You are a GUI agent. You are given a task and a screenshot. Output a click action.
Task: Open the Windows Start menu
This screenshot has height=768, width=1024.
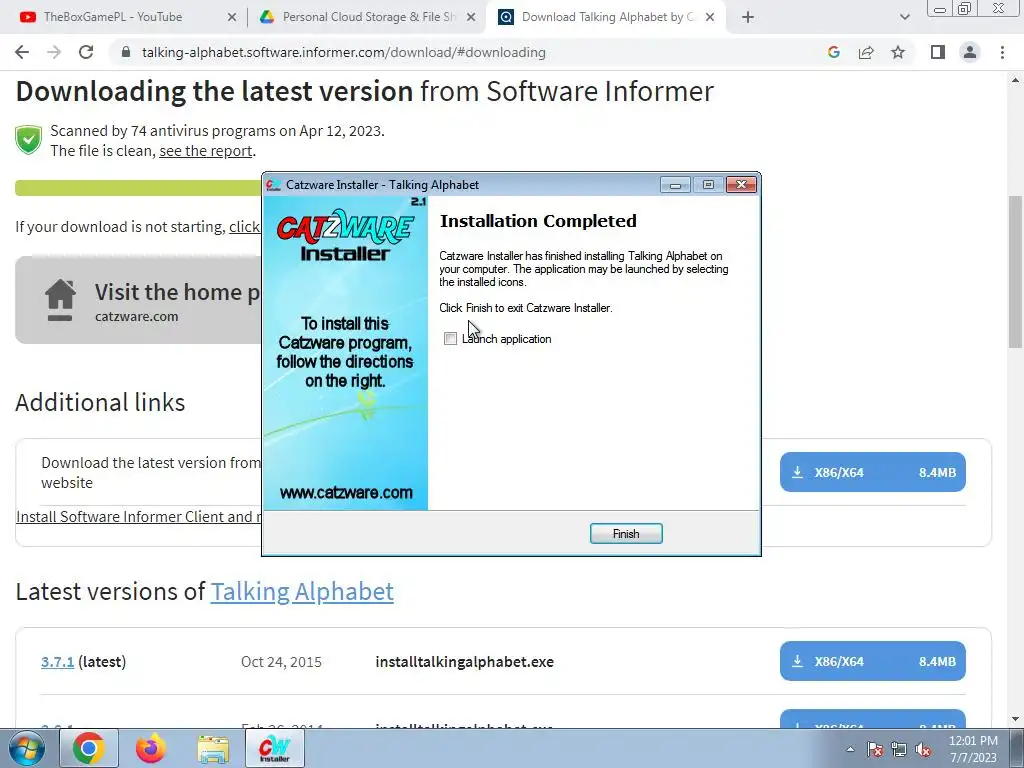[26, 748]
